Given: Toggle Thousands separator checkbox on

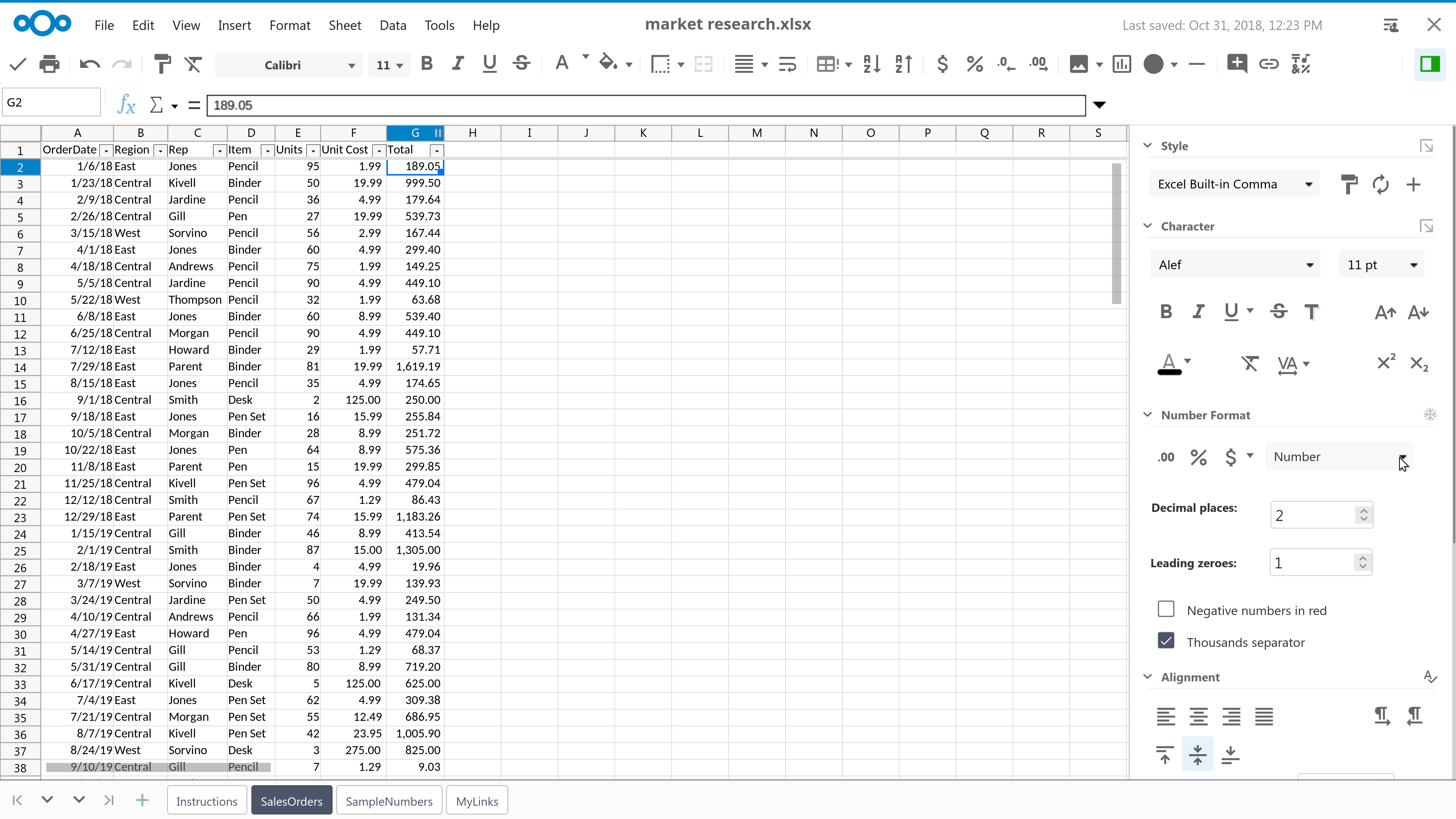Looking at the screenshot, I should [1166, 641].
